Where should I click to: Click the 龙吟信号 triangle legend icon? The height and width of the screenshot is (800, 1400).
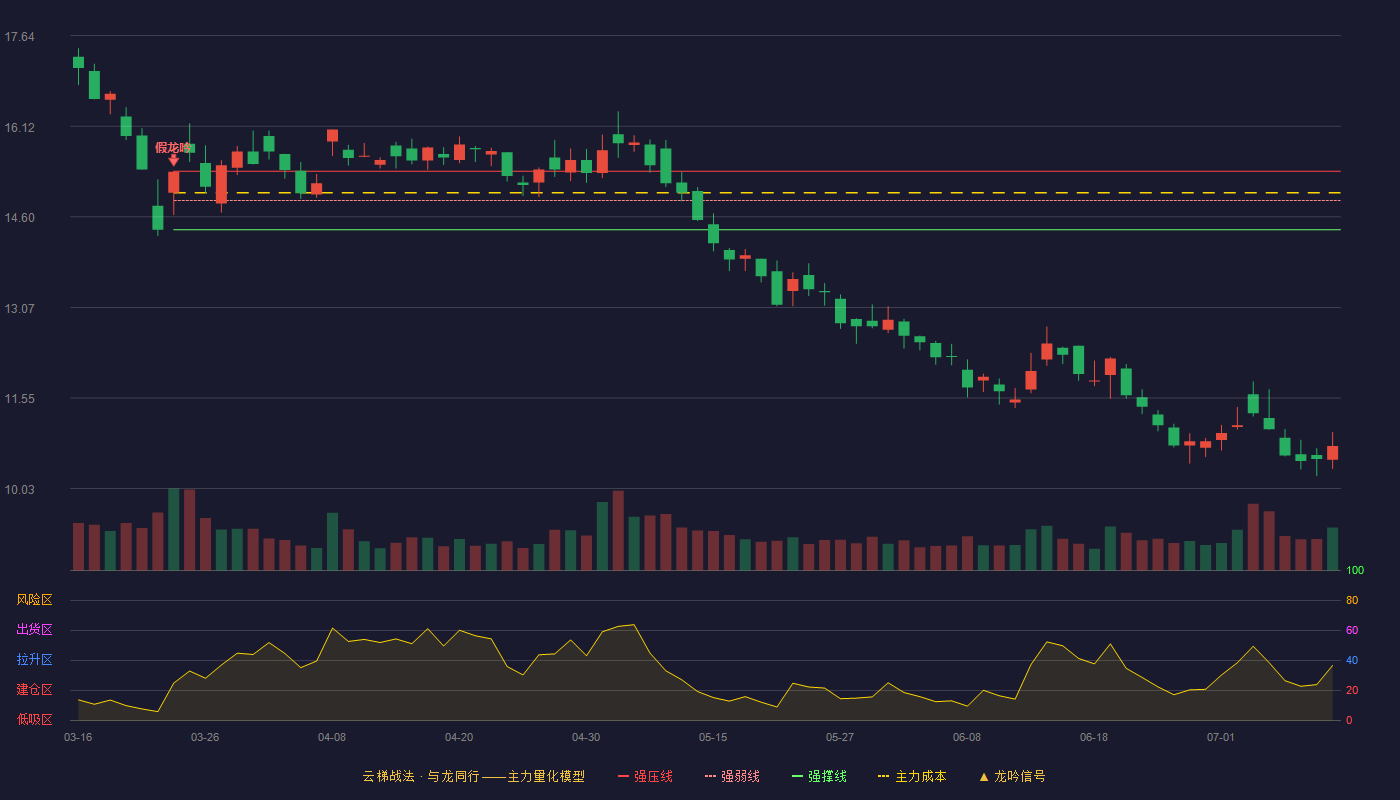(x=984, y=777)
